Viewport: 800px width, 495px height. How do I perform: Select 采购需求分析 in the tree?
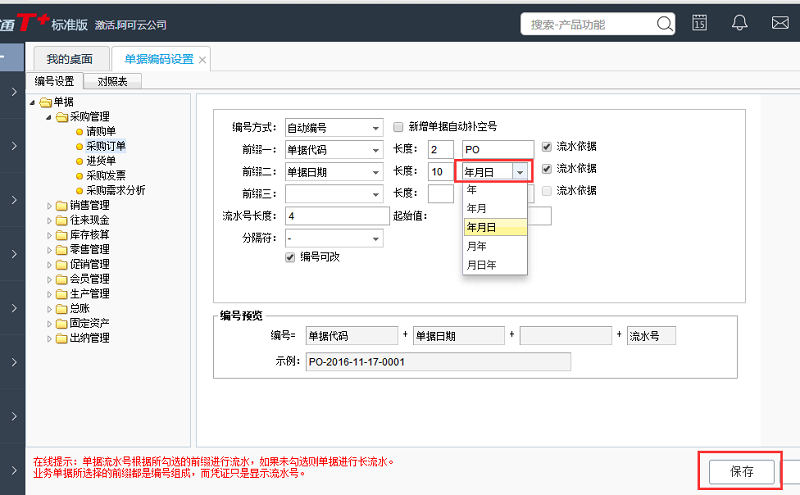point(115,191)
